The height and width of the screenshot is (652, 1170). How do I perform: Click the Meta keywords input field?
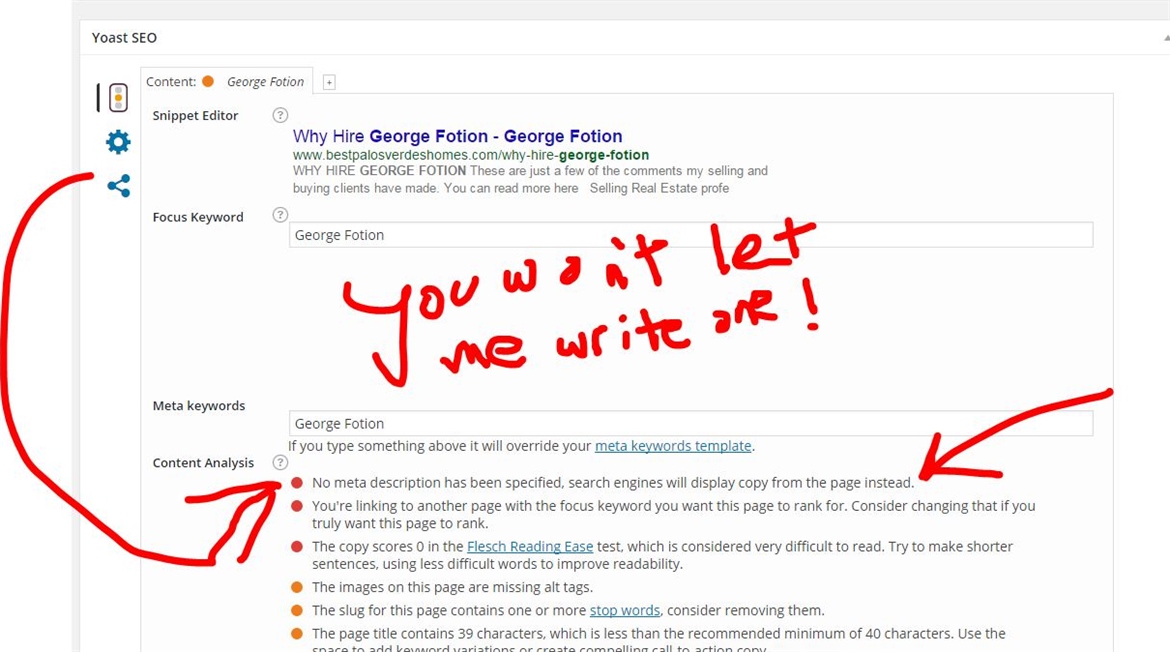pos(690,423)
